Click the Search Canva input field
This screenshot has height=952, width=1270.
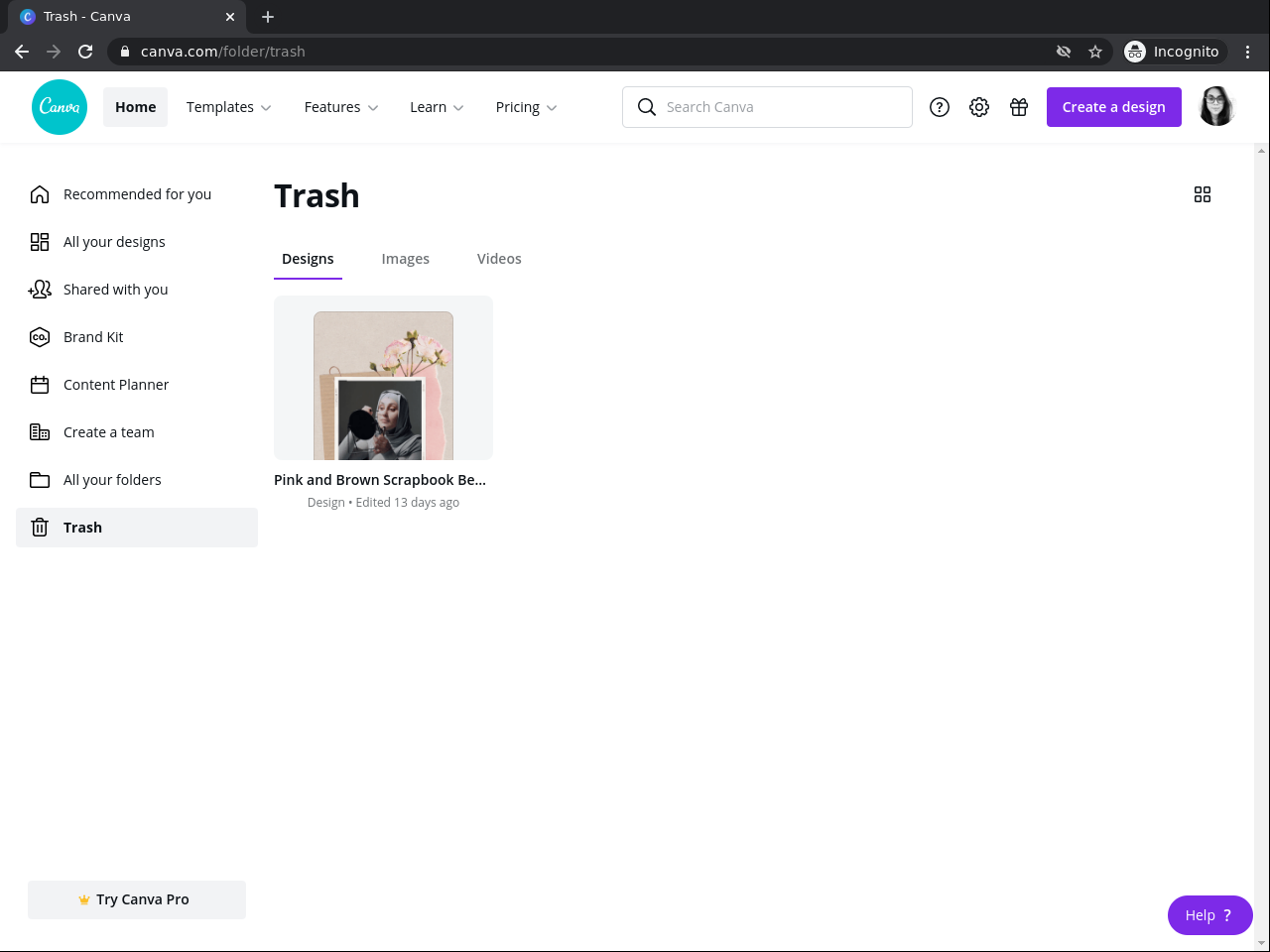pyautogui.click(x=767, y=107)
